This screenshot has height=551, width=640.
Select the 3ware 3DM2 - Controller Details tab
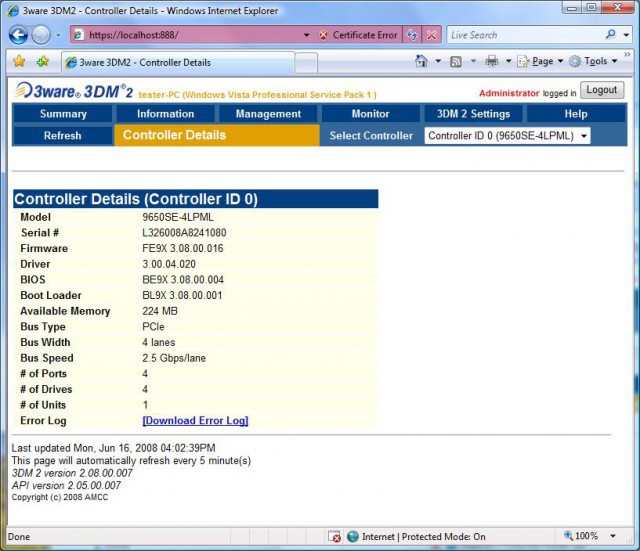click(178, 62)
